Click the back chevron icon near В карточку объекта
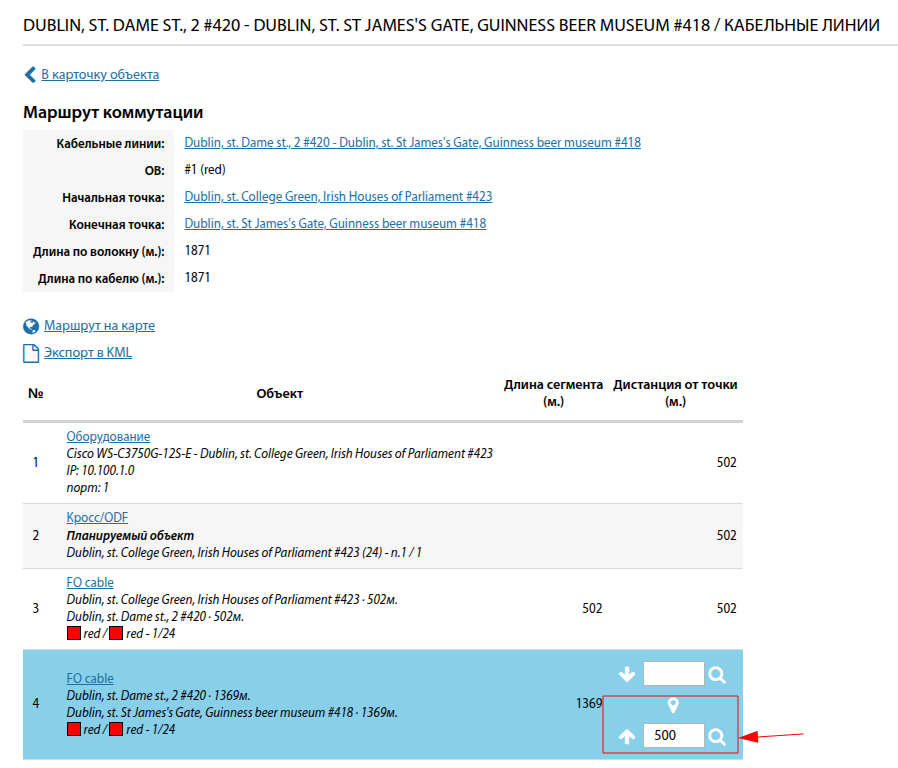The height and width of the screenshot is (768, 898). [x=30, y=75]
